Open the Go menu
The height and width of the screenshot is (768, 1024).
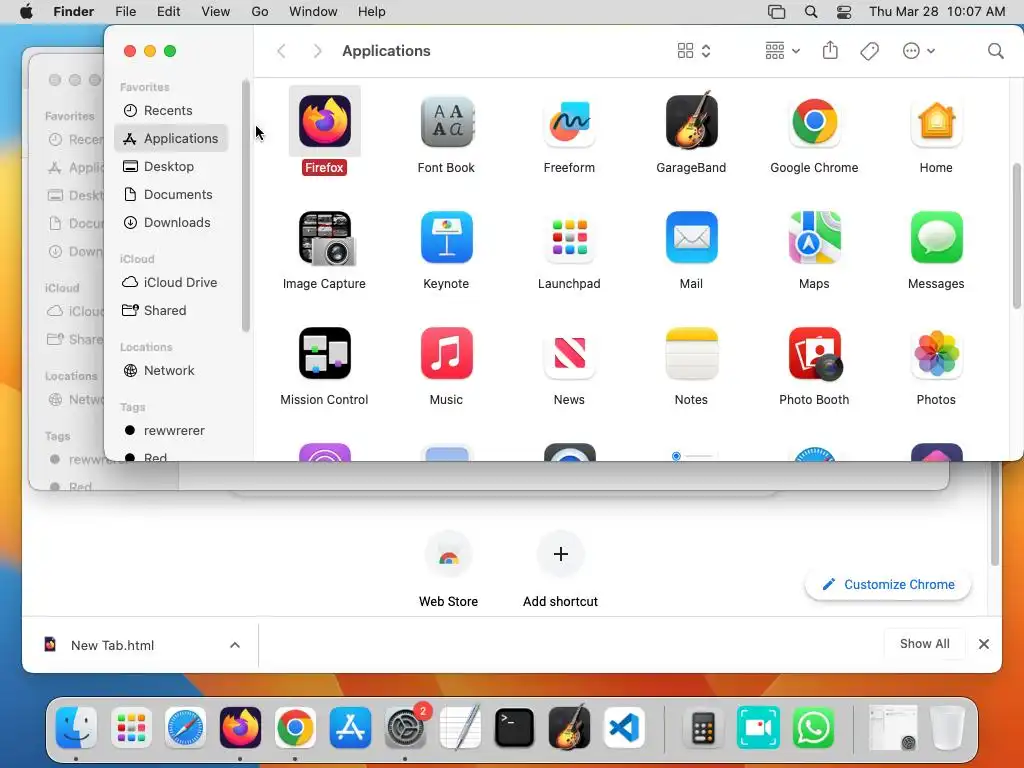click(260, 12)
